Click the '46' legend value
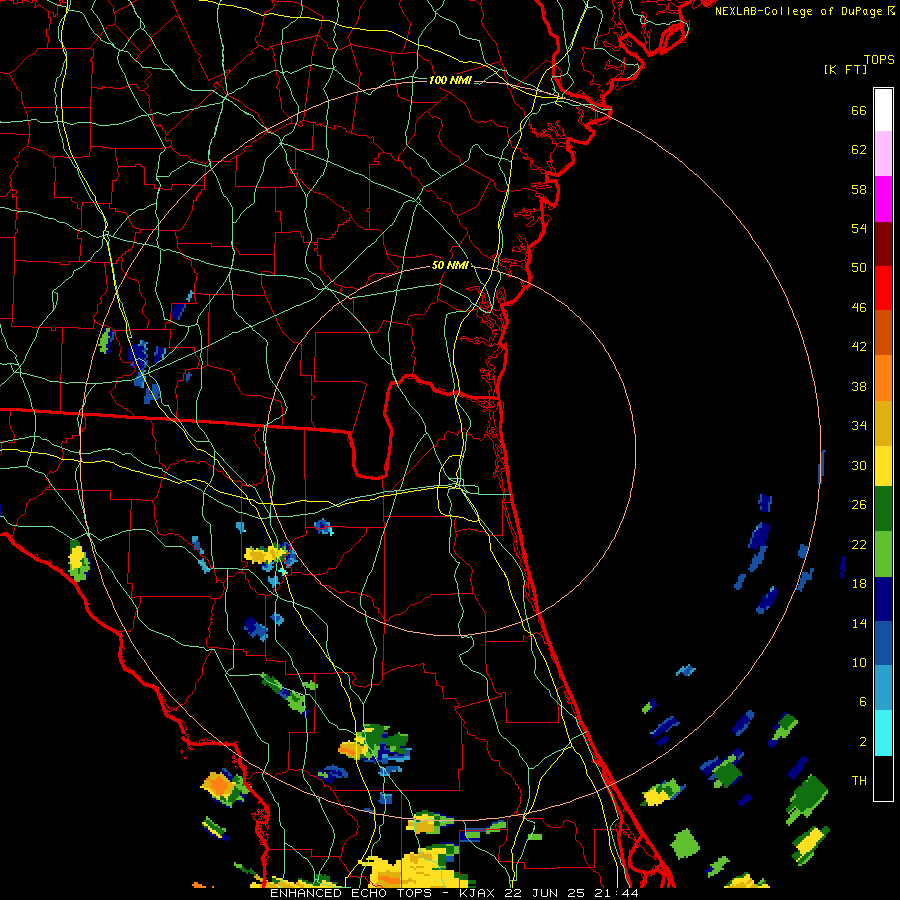900x900 pixels. pos(859,308)
